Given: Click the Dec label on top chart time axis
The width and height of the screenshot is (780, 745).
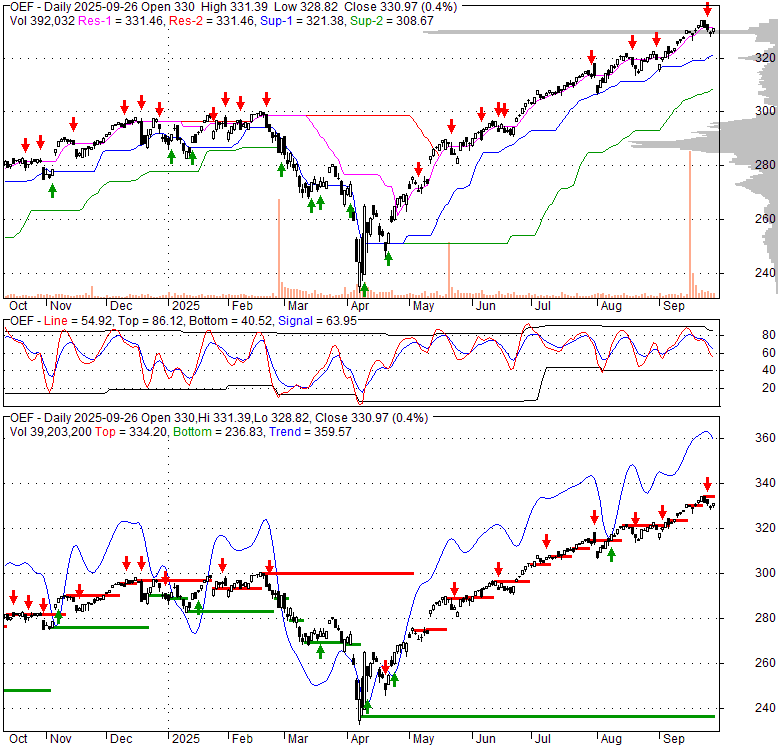Looking at the screenshot, I should [x=121, y=306].
